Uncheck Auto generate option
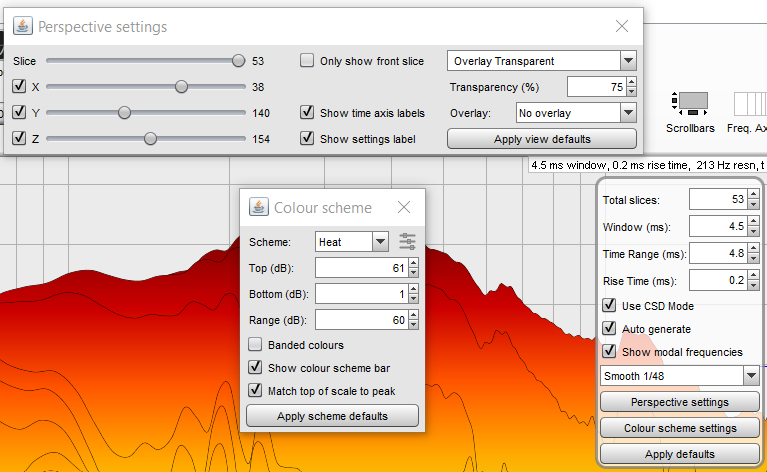The width and height of the screenshot is (767, 472). click(609, 328)
